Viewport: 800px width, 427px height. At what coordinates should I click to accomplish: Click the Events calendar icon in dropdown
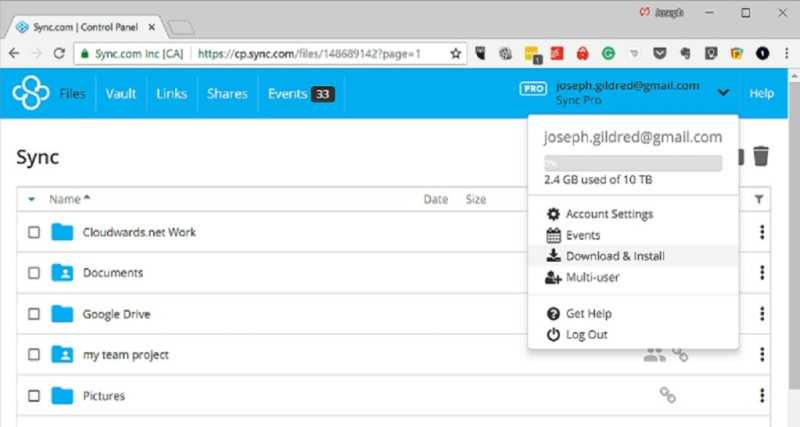coord(553,235)
